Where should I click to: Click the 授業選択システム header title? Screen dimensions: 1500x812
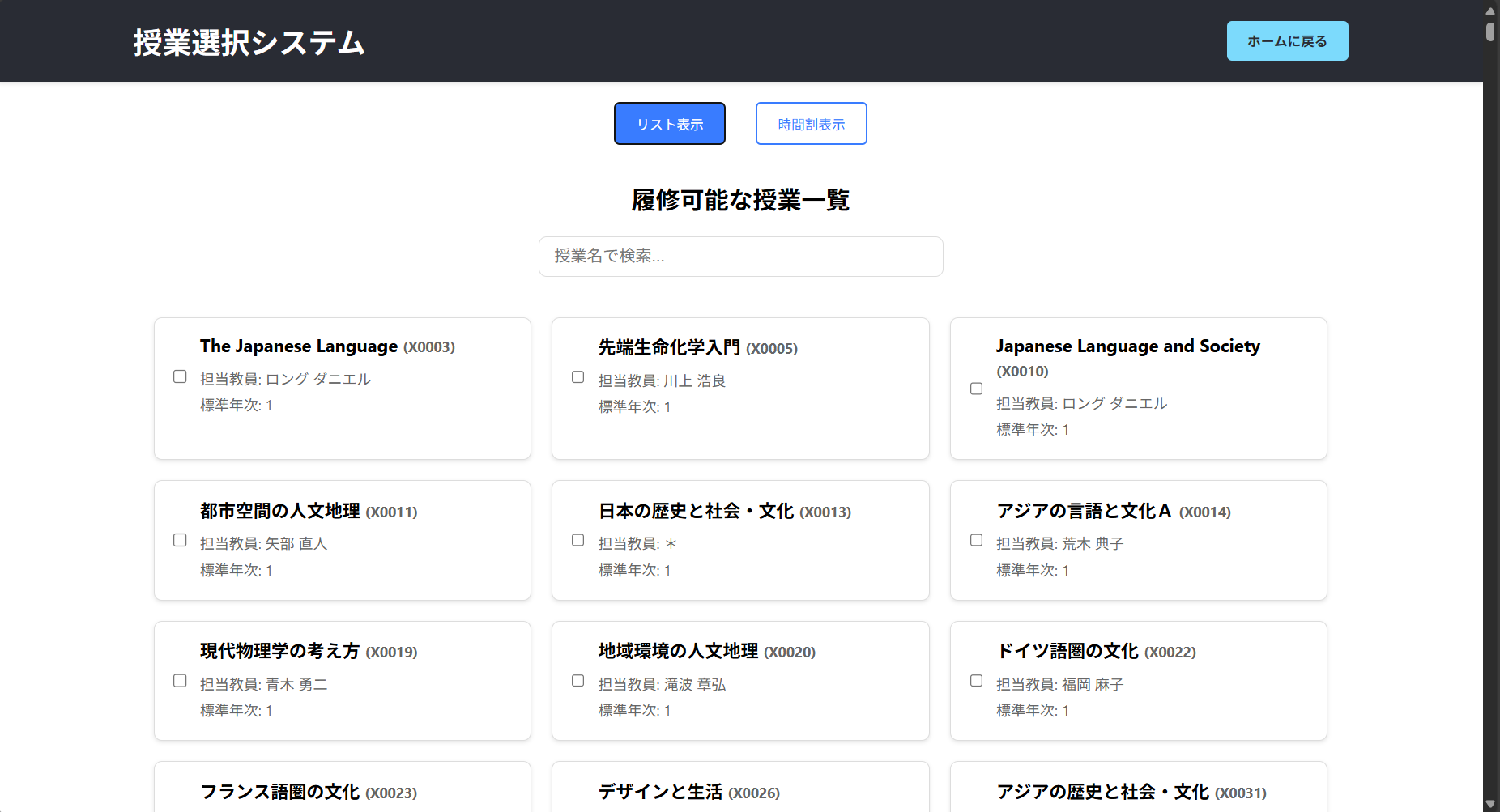[x=249, y=42]
